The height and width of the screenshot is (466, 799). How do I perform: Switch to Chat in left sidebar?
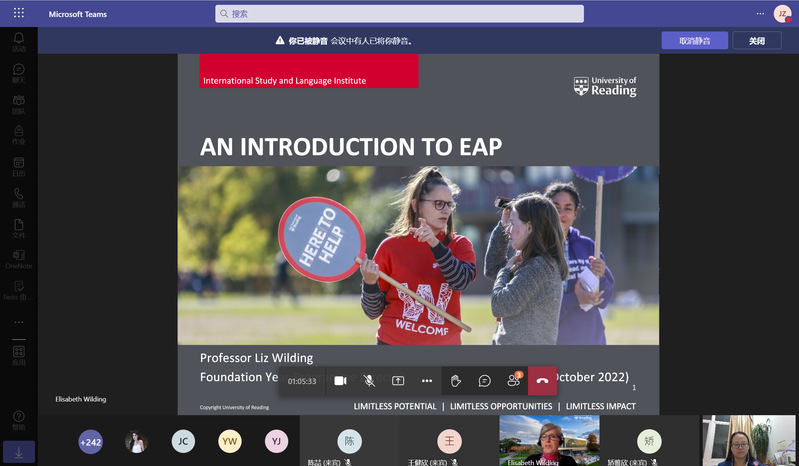pyautogui.click(x=18, y=73)
